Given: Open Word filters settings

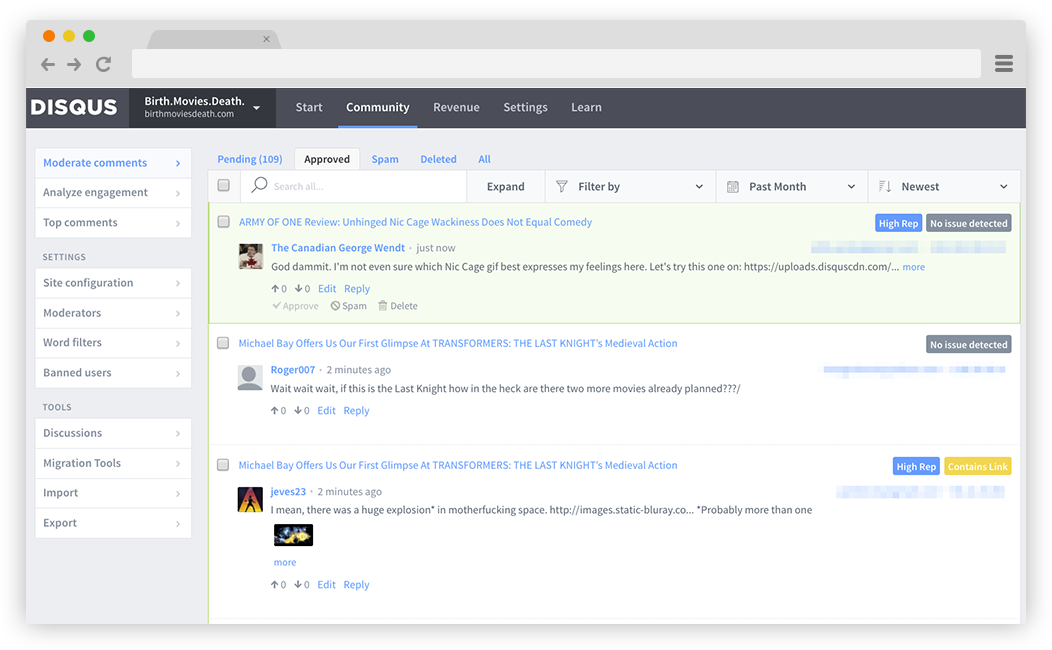Looking at the screenshot, I should pyautogui.click(x=113, y=343).
